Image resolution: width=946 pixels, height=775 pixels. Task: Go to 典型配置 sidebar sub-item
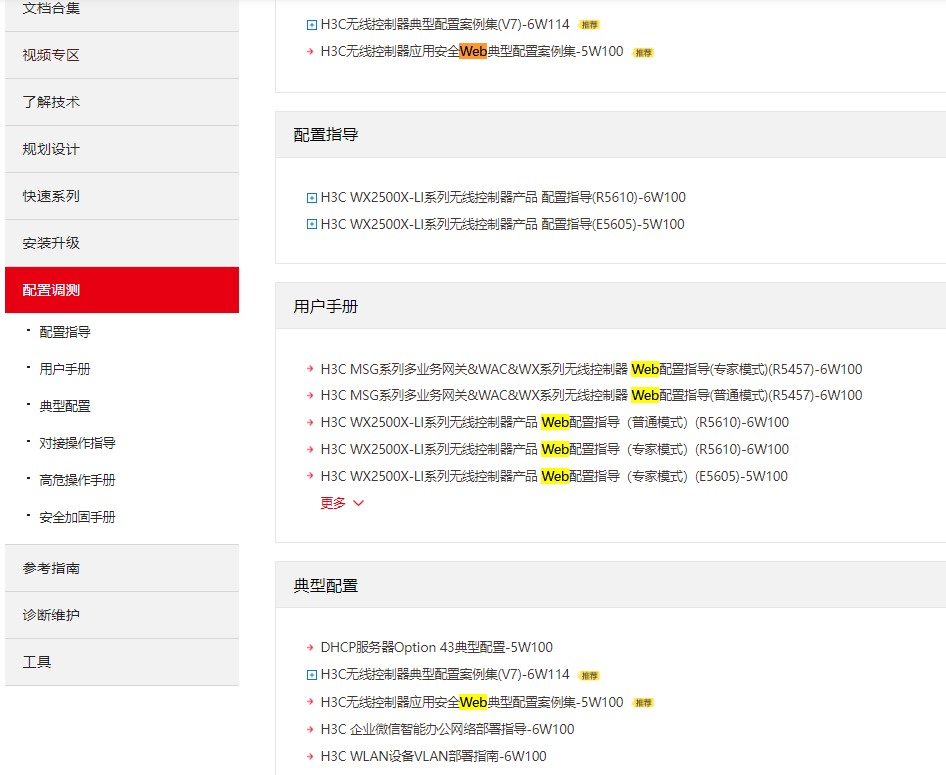(x=65, y=406)
